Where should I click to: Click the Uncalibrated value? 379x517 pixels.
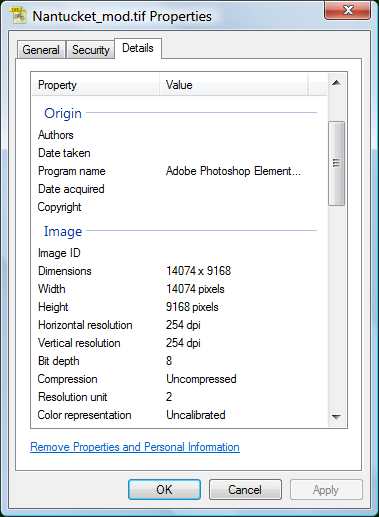(196, 415)
